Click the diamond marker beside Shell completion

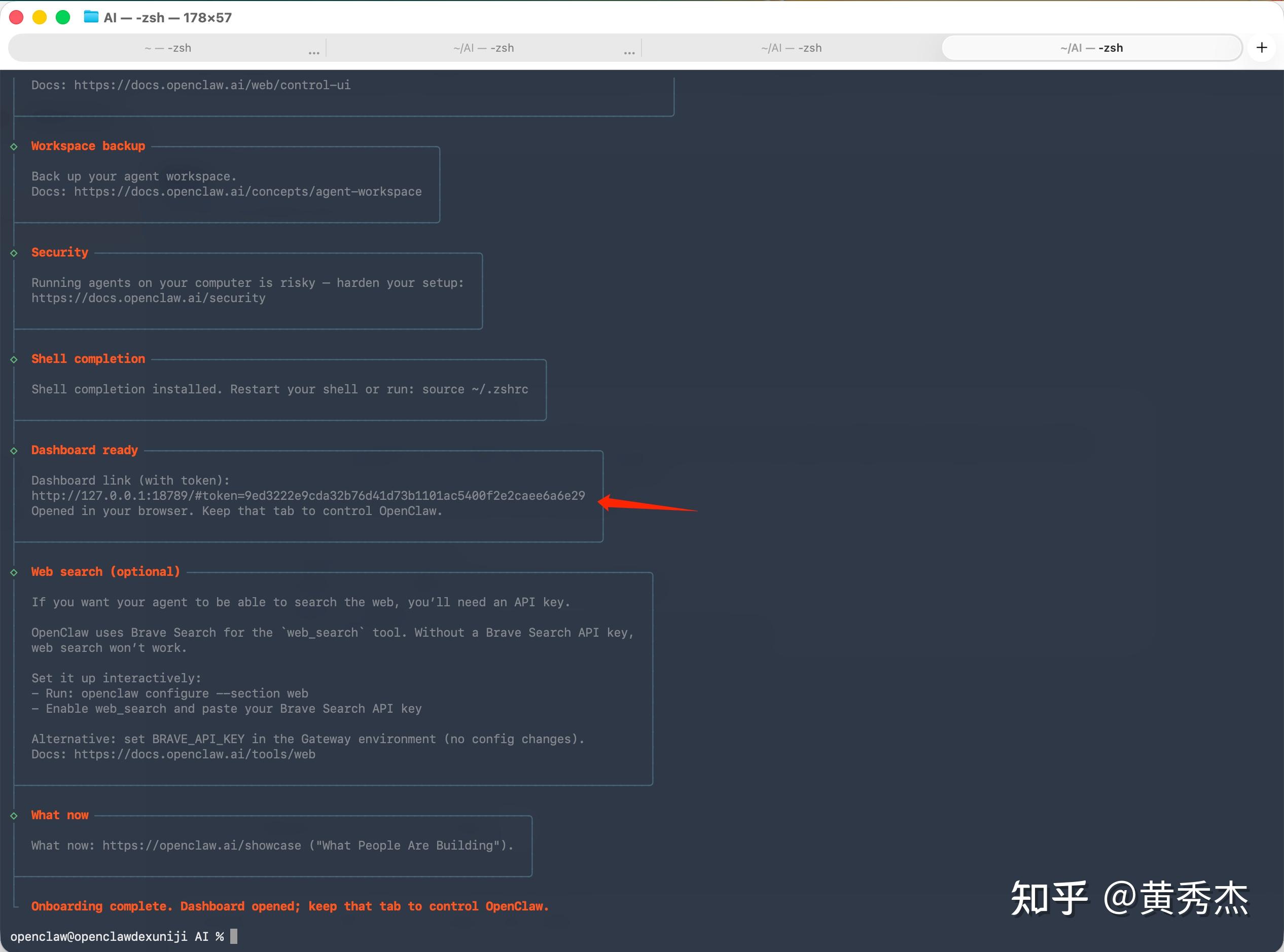tap(14, 359)
